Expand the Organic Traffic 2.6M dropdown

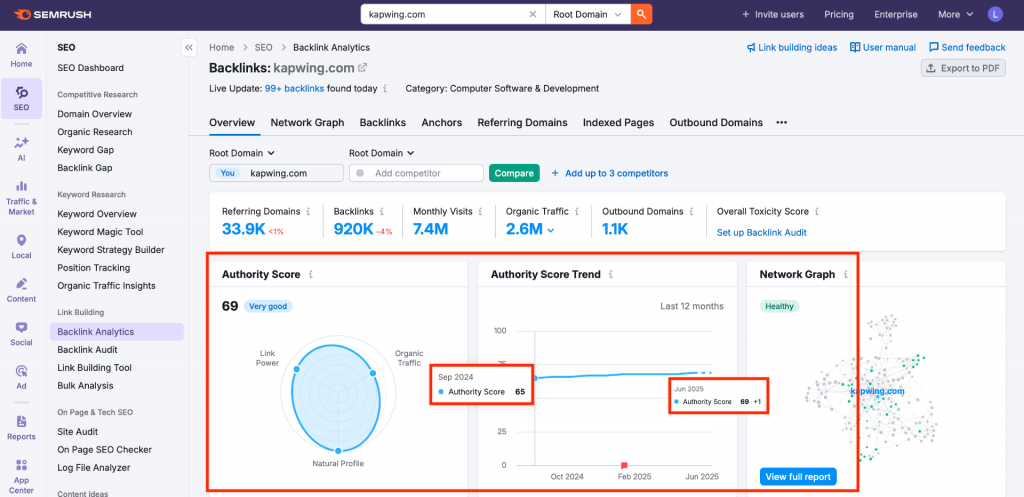pos(551,230)
